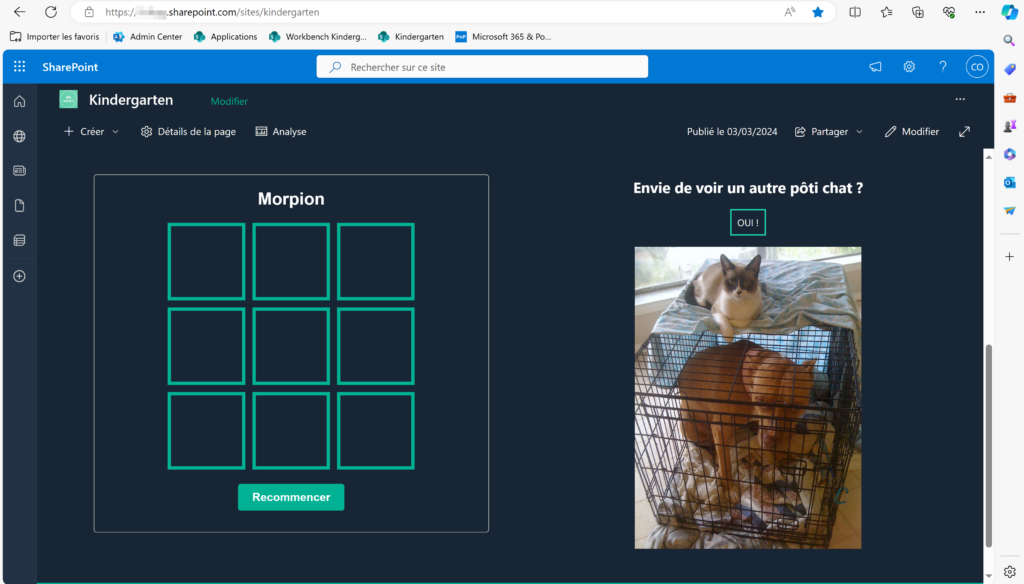Click the OUI ! button
This screenshot has width=1024, height=584.
coord(748,223)
